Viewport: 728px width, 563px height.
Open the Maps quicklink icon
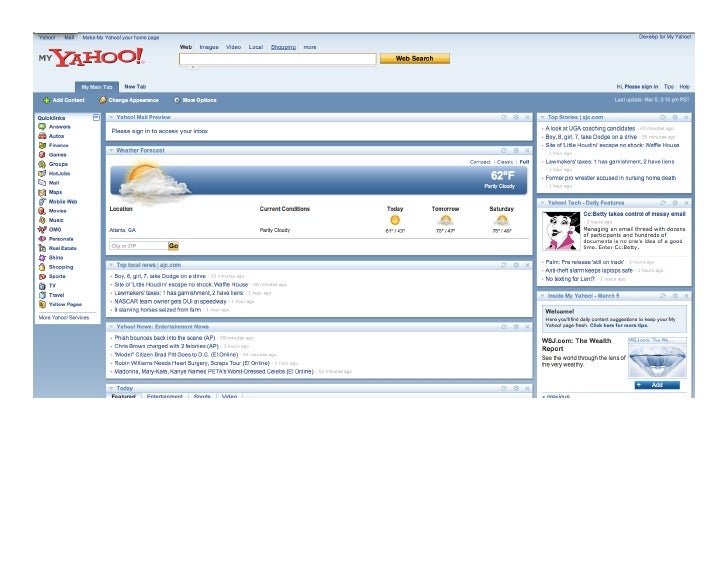(42, 192)
